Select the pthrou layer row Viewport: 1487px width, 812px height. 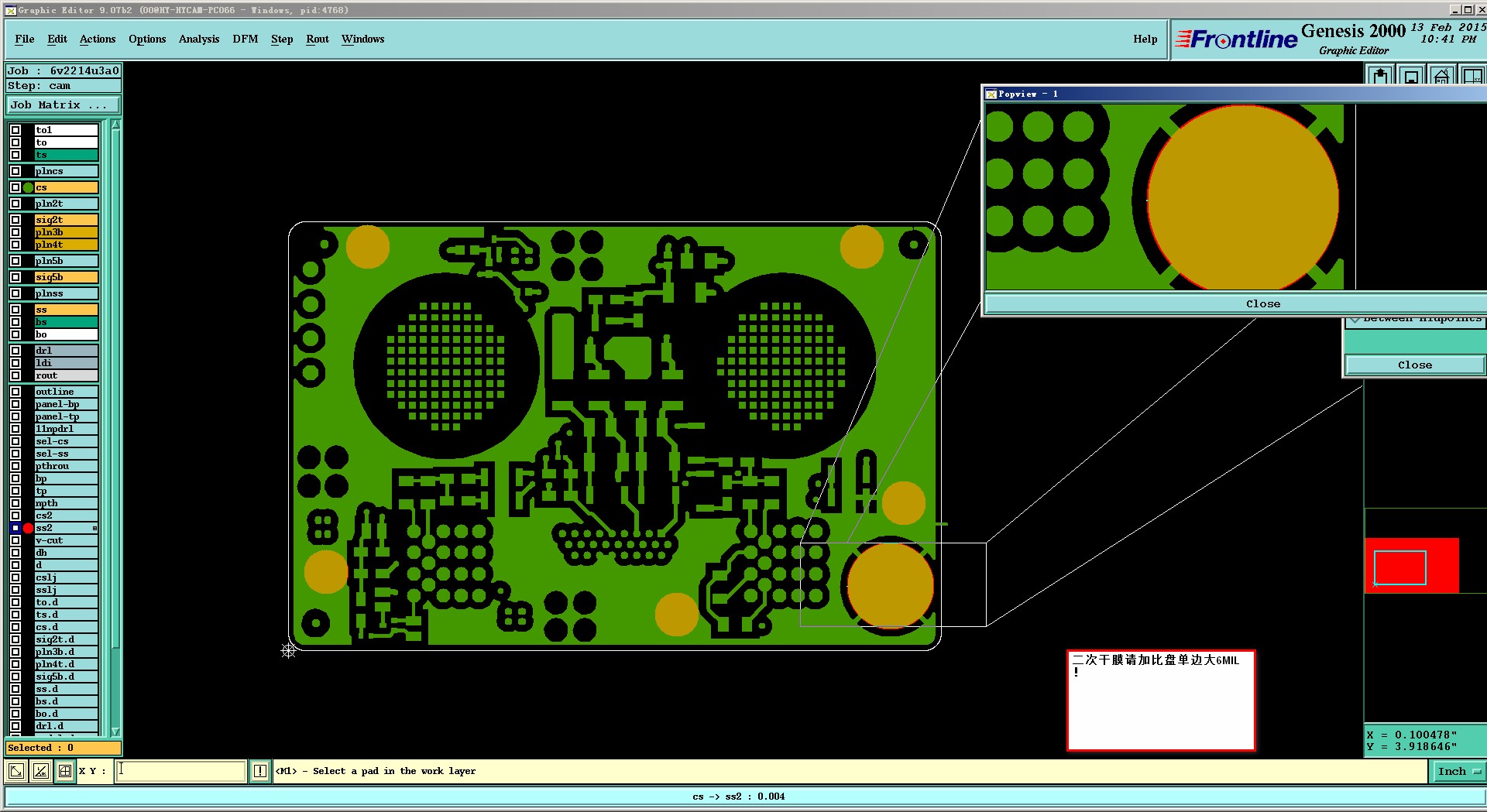(x=66, y=466)
